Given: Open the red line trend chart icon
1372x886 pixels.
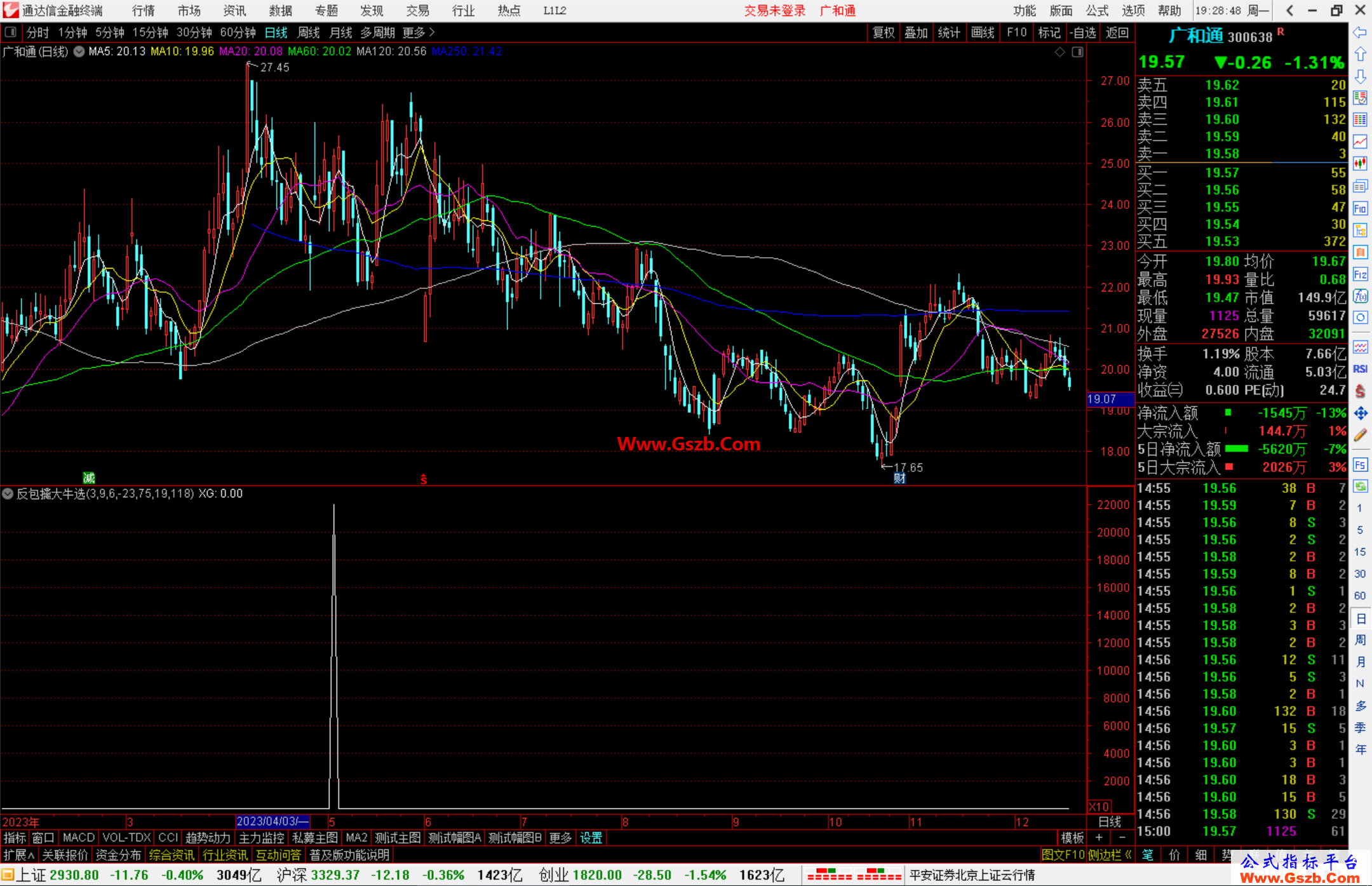Looking at the screenshot, I should [x=1360, y=142].
